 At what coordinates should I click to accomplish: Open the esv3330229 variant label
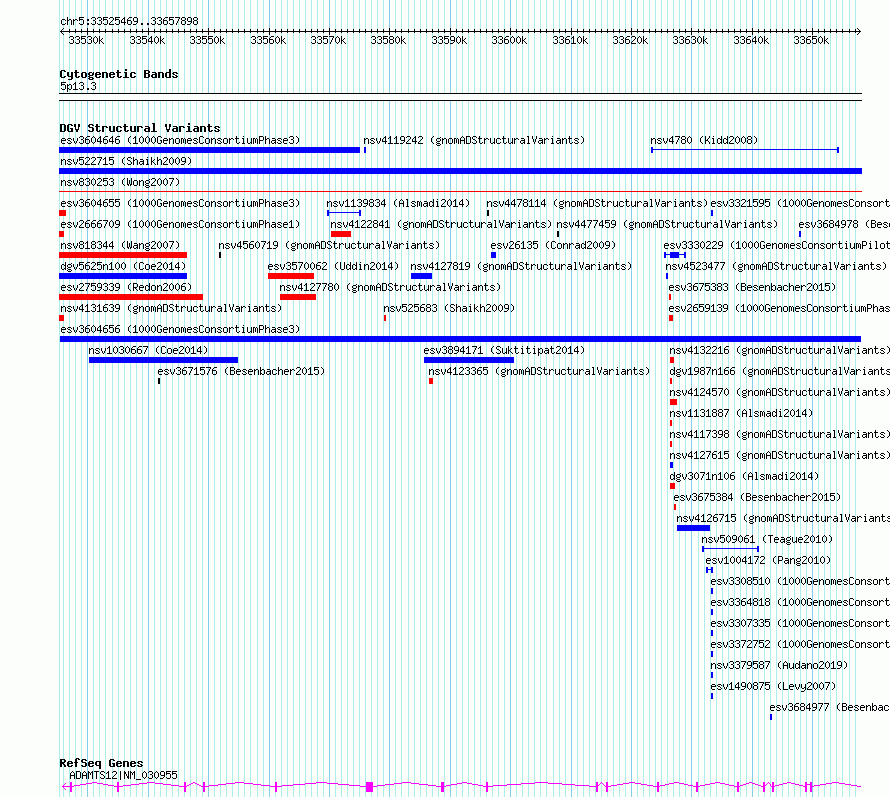coord(776,245)
